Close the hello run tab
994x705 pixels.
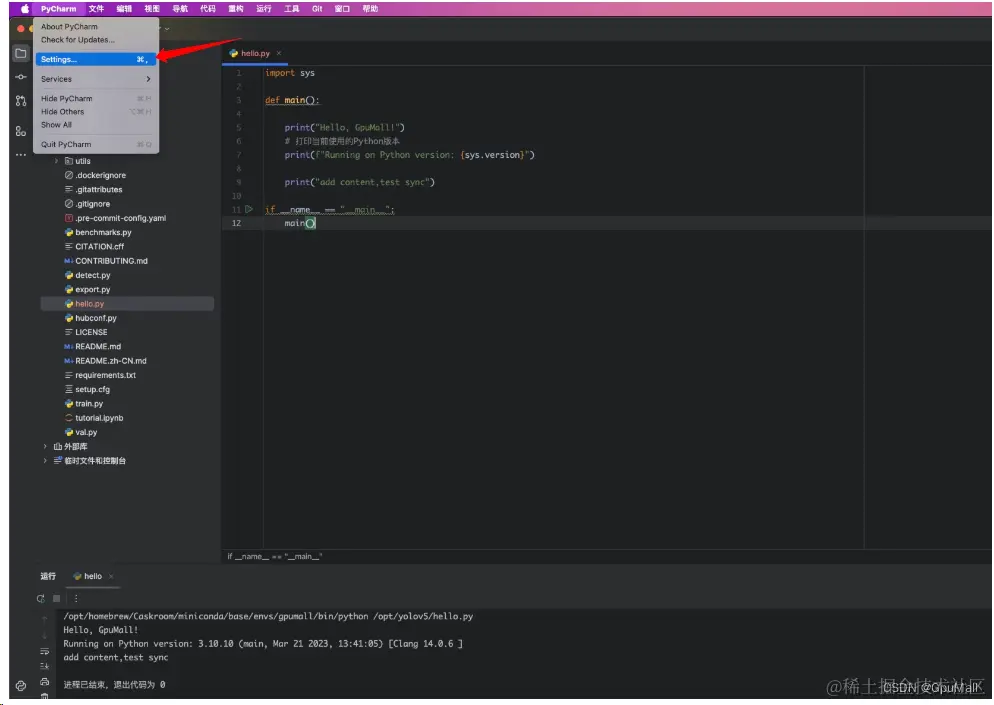pos(111,576)
